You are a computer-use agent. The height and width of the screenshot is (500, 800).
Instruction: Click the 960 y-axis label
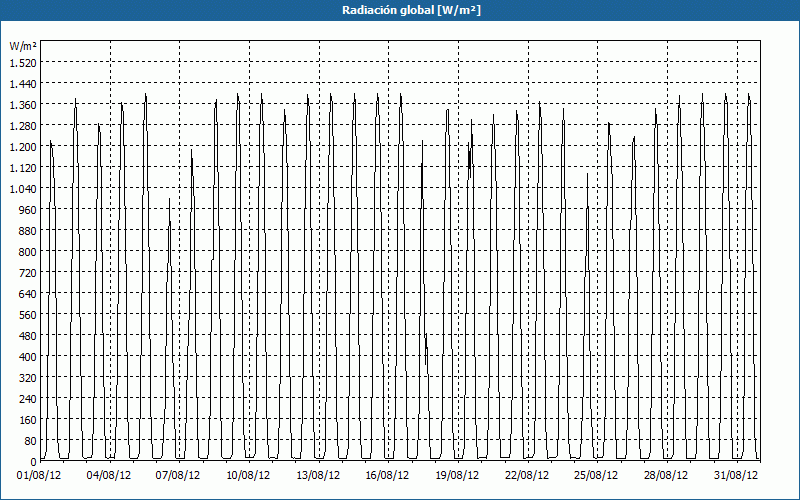[28, 210]
